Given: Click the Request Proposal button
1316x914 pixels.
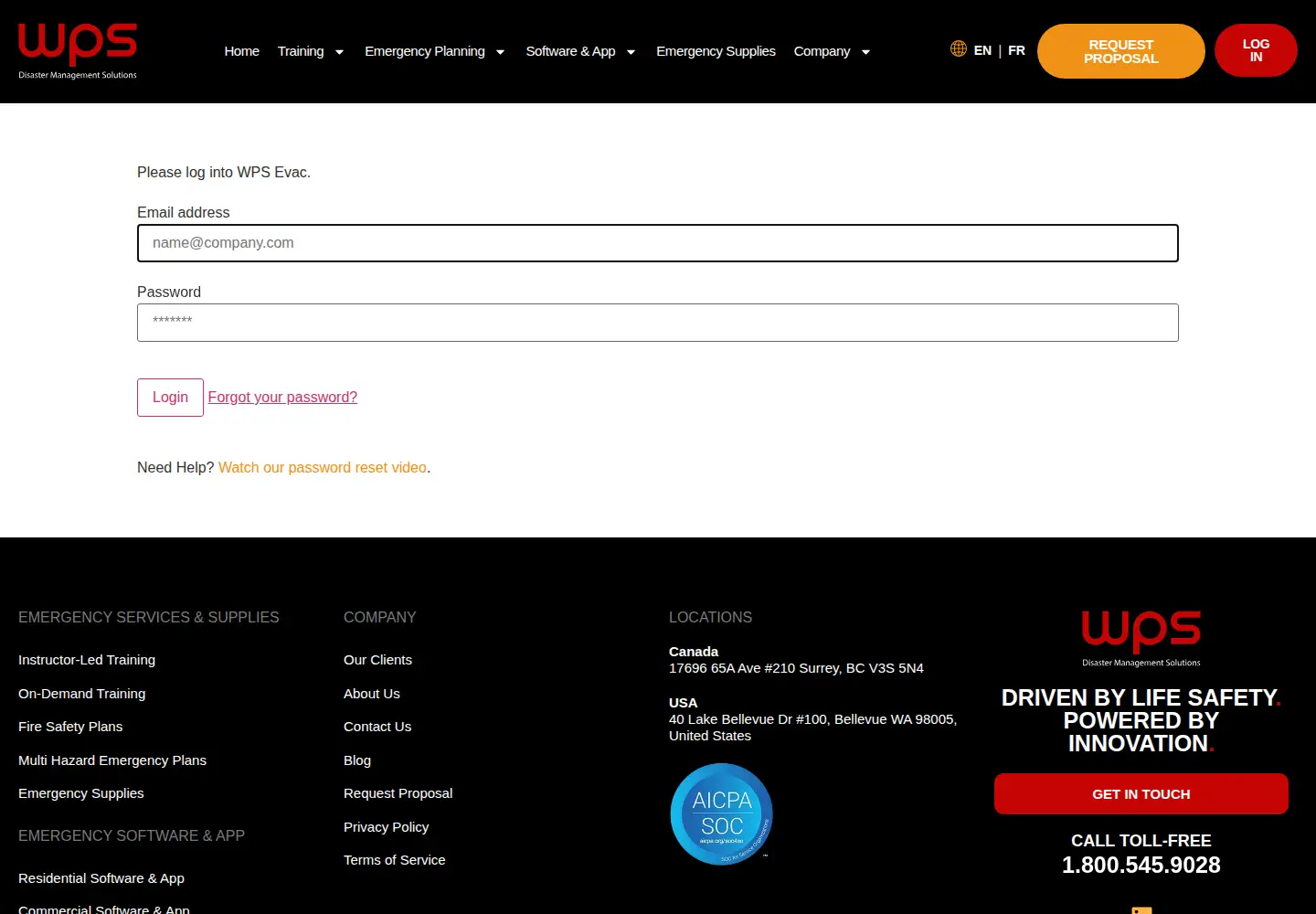Looking at the screenshot, I should (1121, 51).
